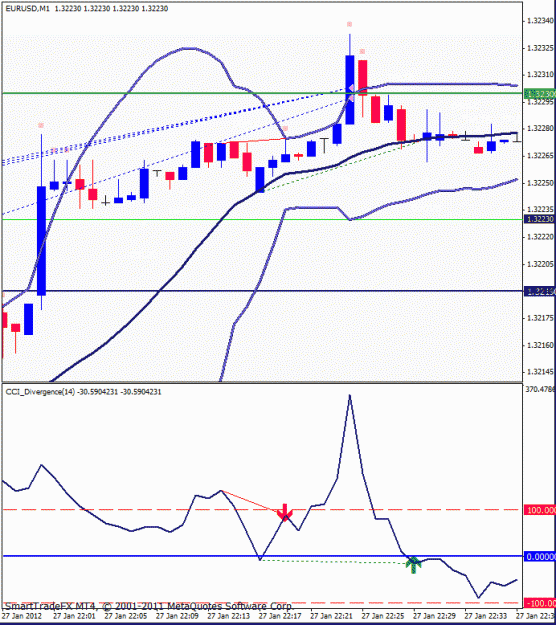Click the 27 Jan 22:05 time label
This screenshot has width=556, height=625.
click(126, 616)
